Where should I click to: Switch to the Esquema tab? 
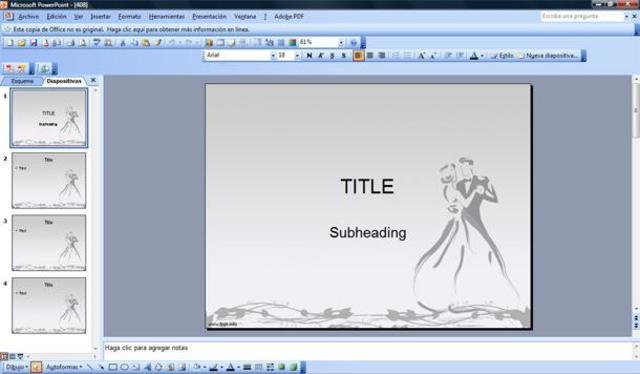click(22, 81)
